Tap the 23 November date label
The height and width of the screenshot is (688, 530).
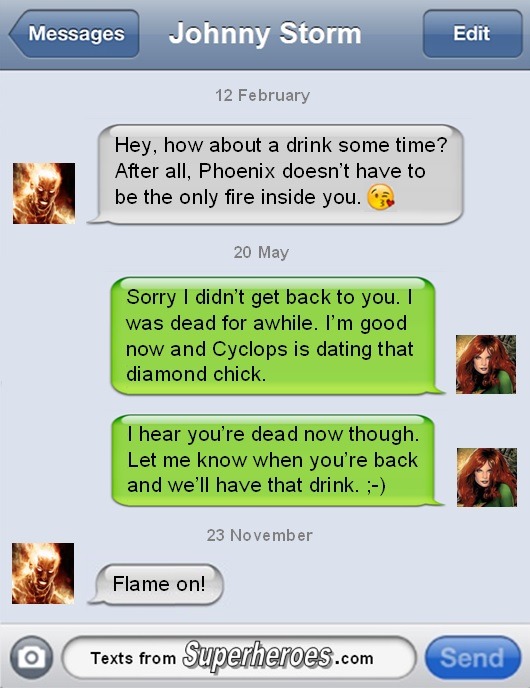click(260, 535)
